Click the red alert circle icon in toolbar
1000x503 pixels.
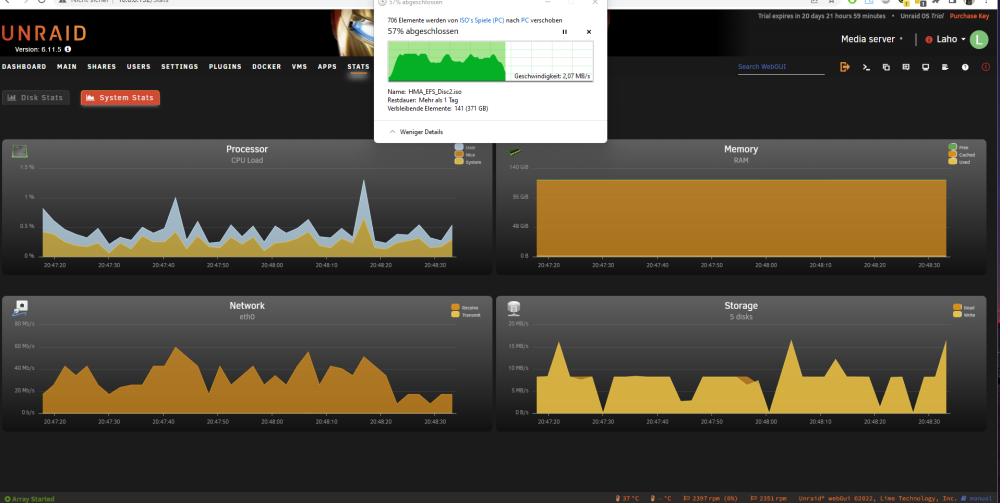point(986,67)
